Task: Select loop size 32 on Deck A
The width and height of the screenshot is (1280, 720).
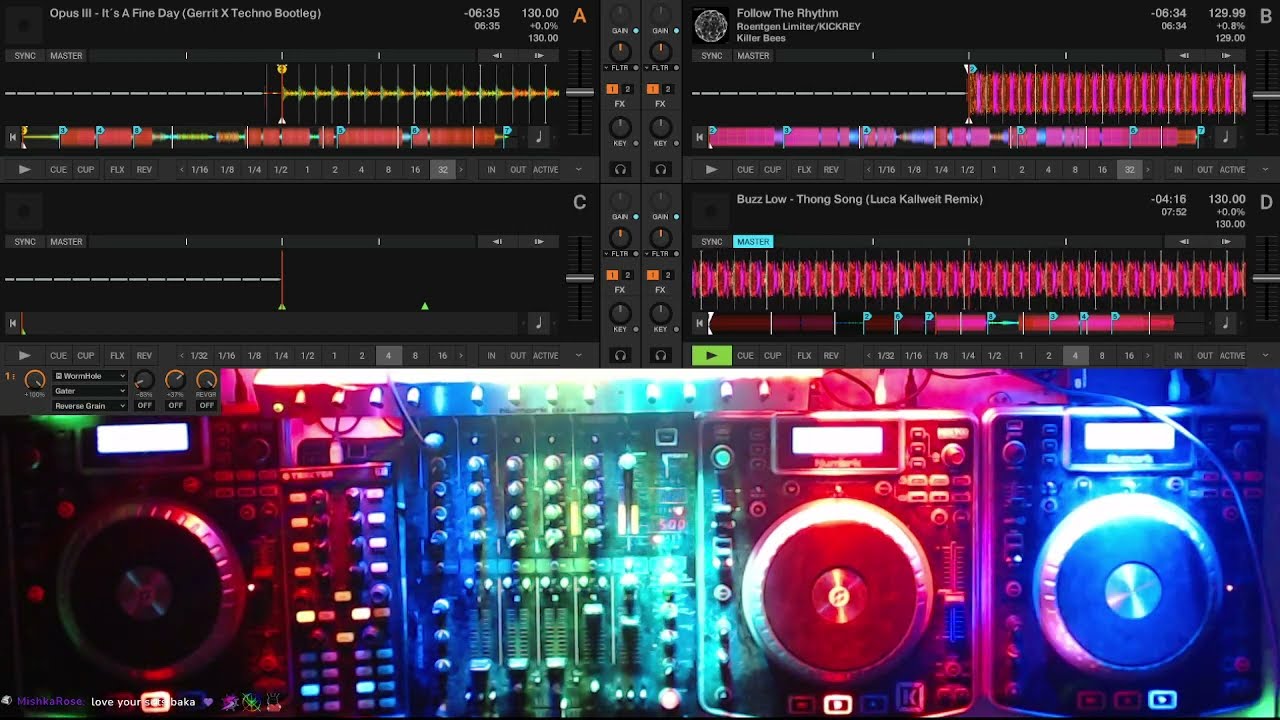Action: pyautogui.click(x=442, y=170)
